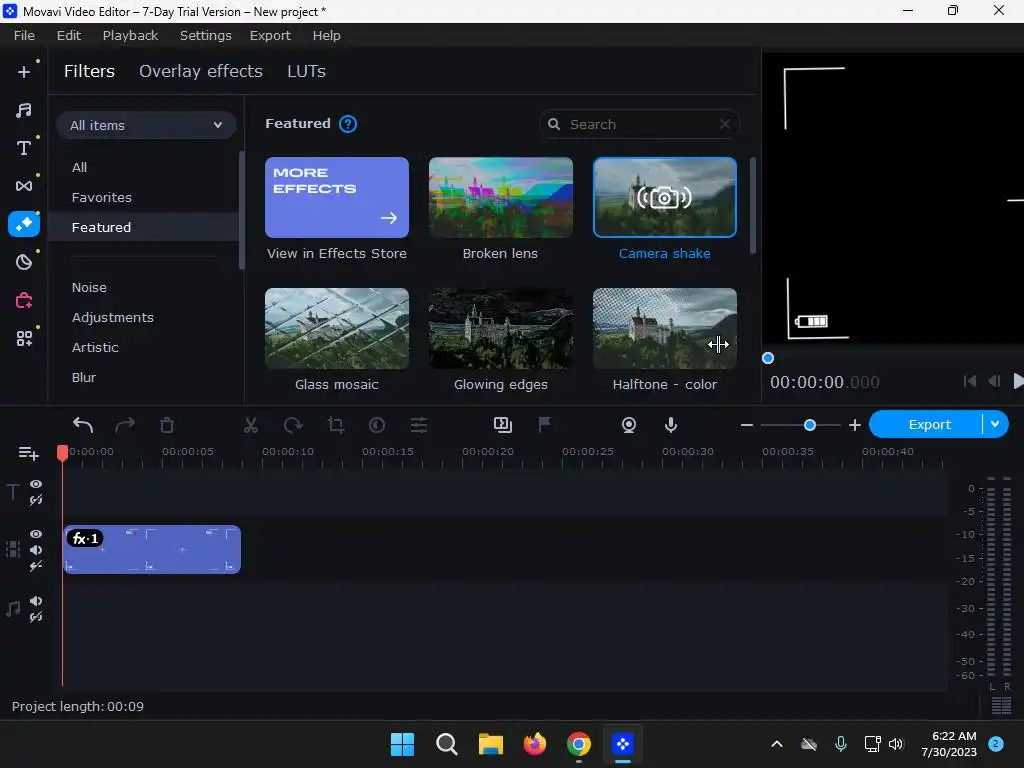This screenshot has width=1024, height=768.
Task: Open the Sounds and music sidebar panel
Action: click(x=24, y=110)
